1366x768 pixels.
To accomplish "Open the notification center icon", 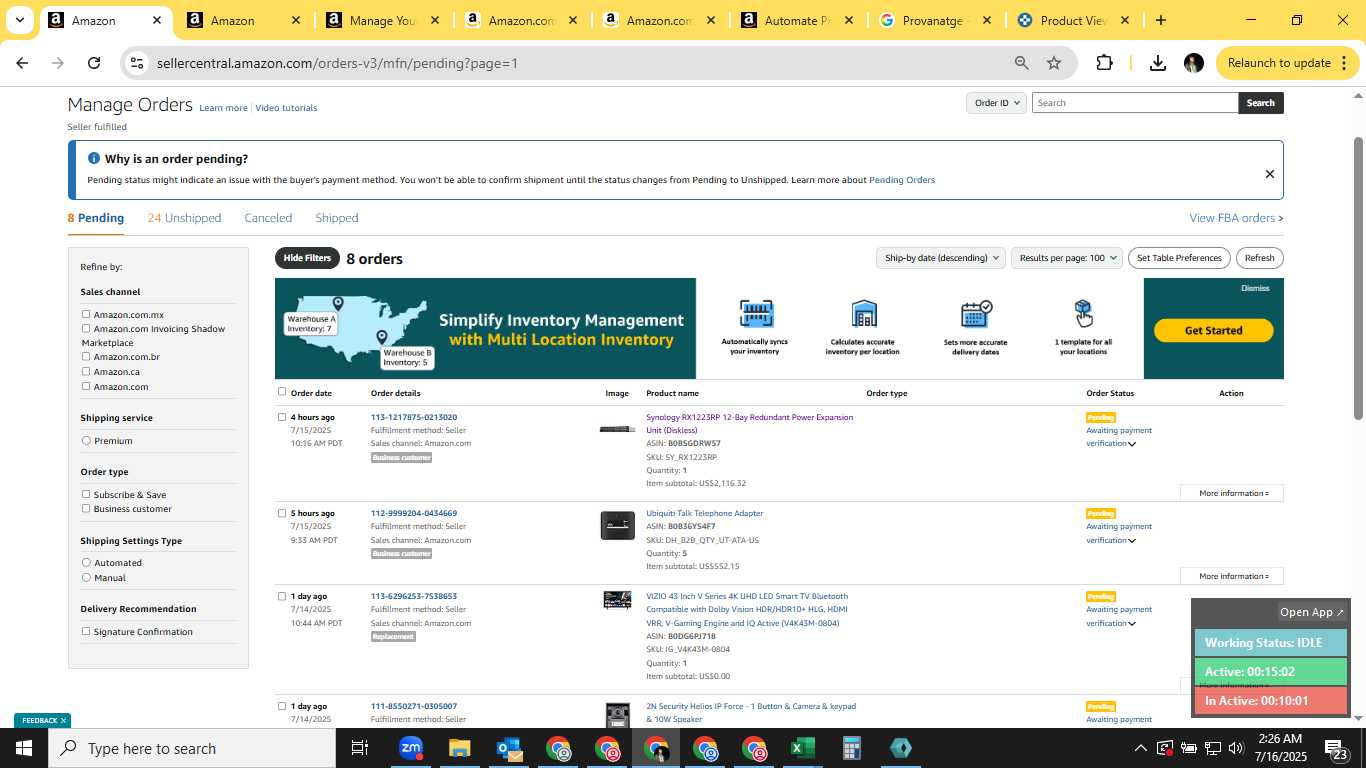I will 1335,749.
